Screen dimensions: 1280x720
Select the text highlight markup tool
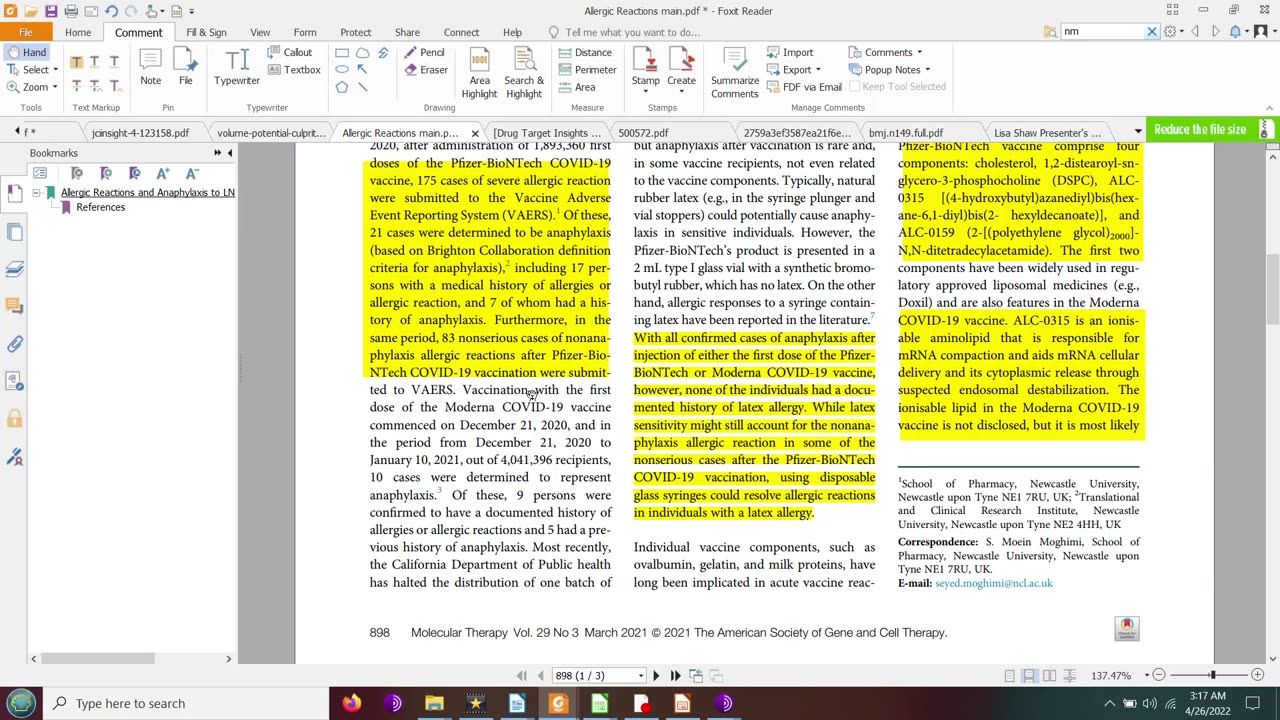click(x=76, y=62)
